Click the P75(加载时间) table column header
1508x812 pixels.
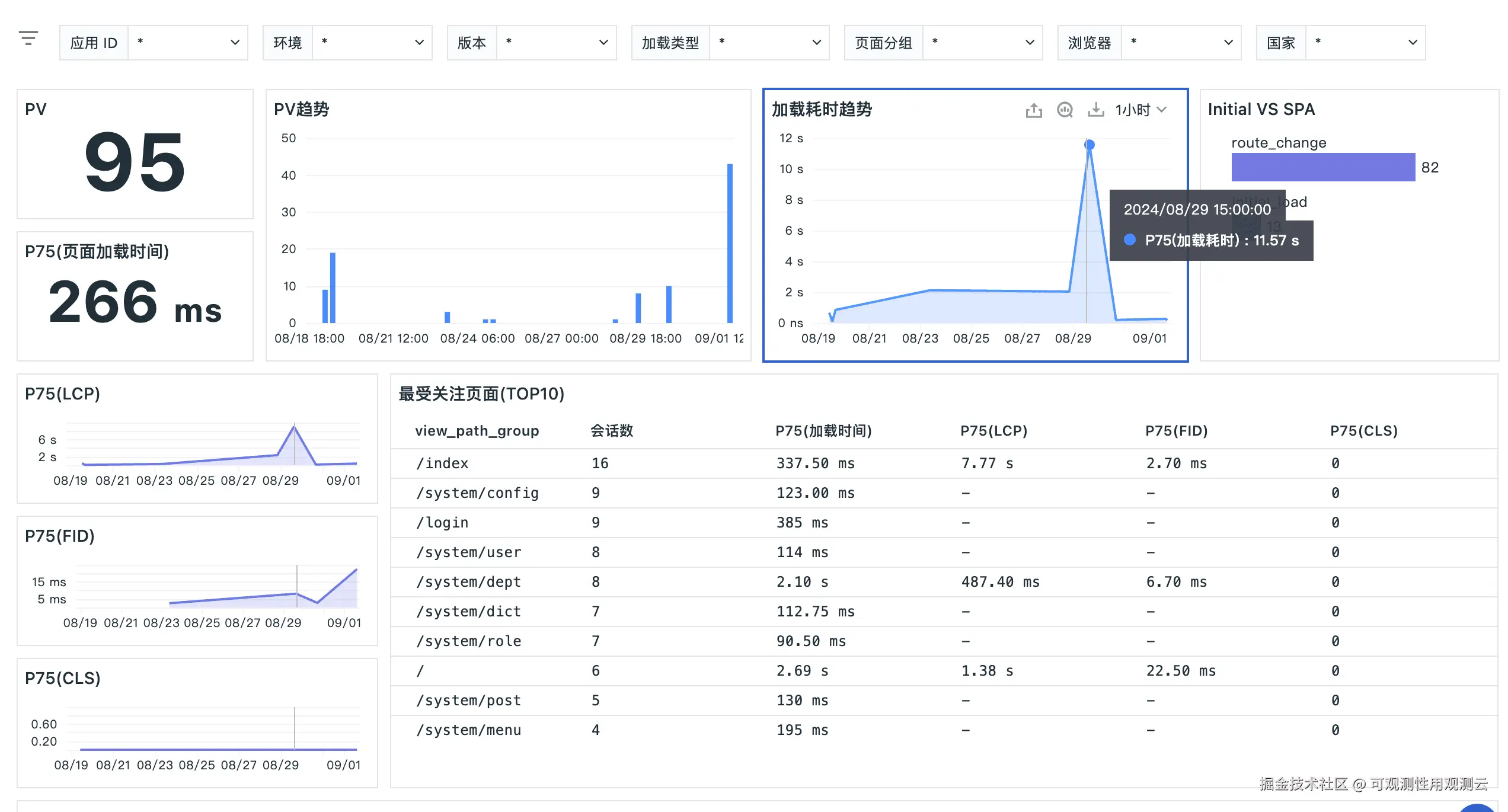(x=823, y=431)
